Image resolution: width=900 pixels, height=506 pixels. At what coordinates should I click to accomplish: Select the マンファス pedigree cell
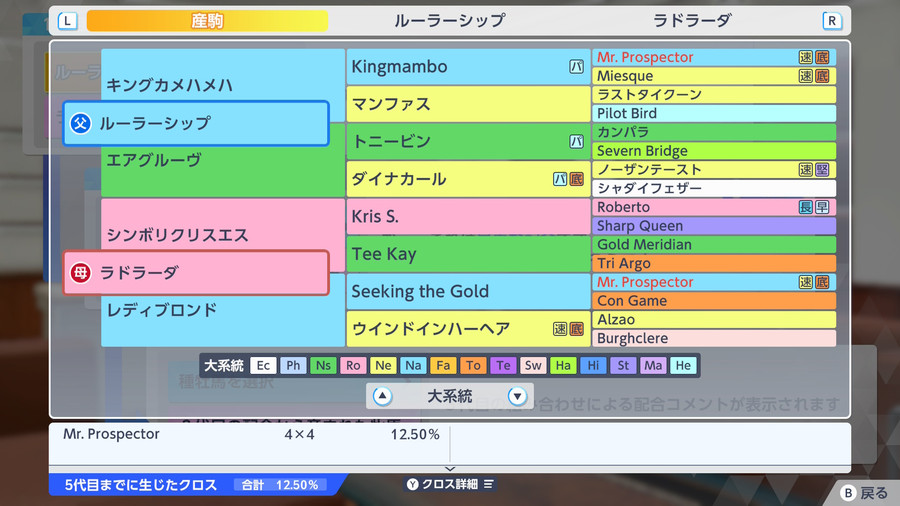(468, 104)
